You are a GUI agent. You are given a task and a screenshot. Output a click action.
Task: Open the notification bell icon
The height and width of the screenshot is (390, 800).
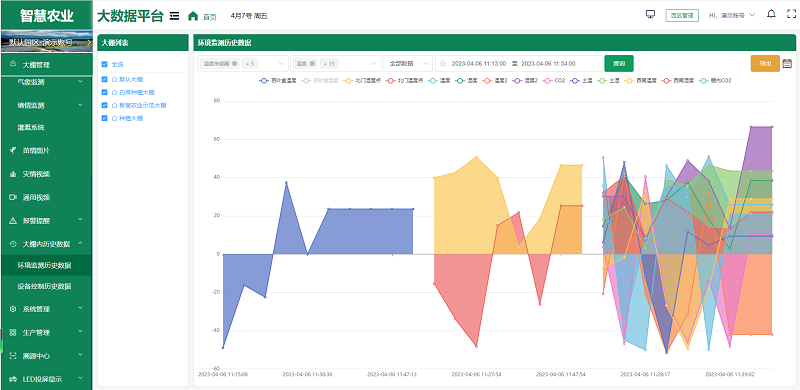pos(771,14)
